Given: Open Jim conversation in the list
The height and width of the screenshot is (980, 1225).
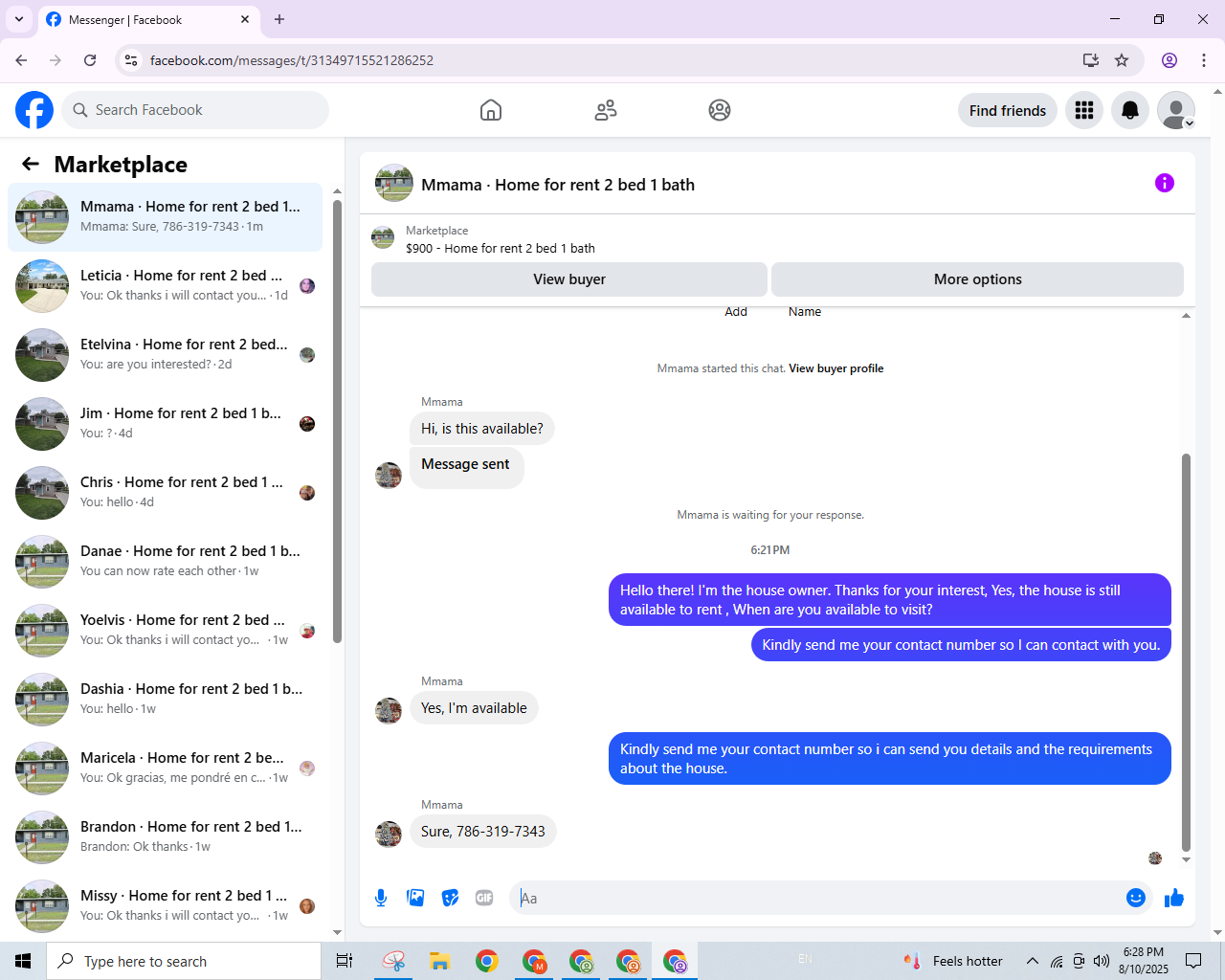Looking at the screenshot, I should coord(165,424).
